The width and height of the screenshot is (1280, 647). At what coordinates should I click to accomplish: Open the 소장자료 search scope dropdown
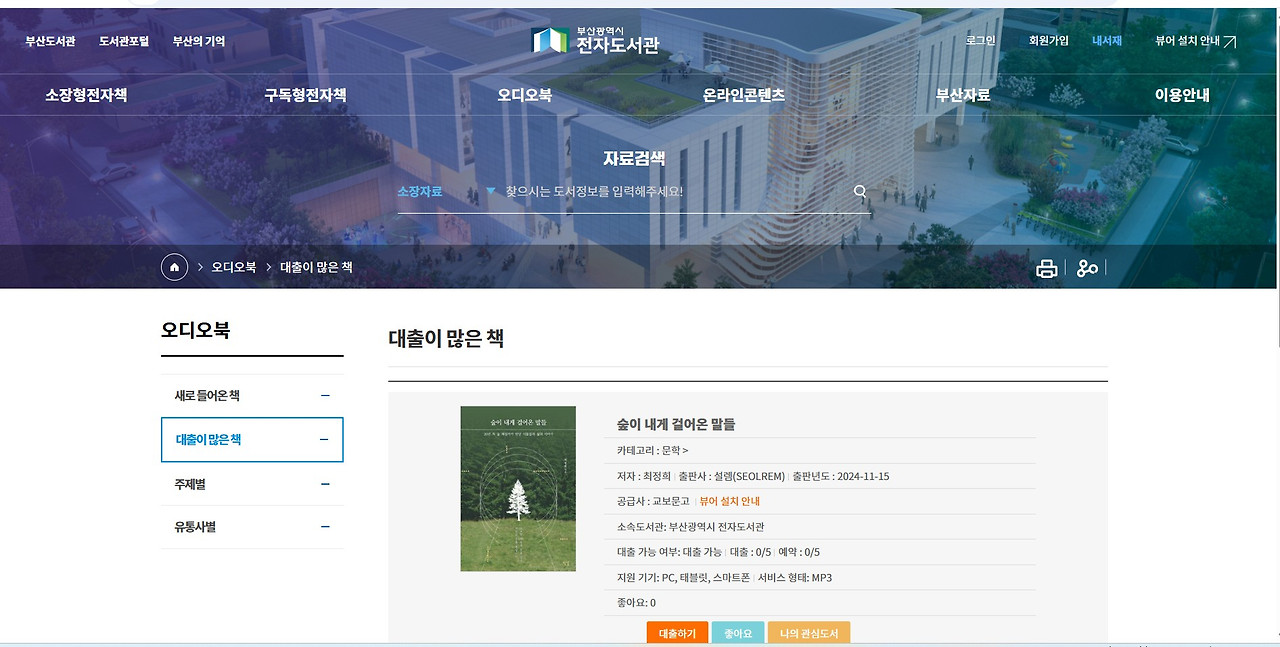450,191
